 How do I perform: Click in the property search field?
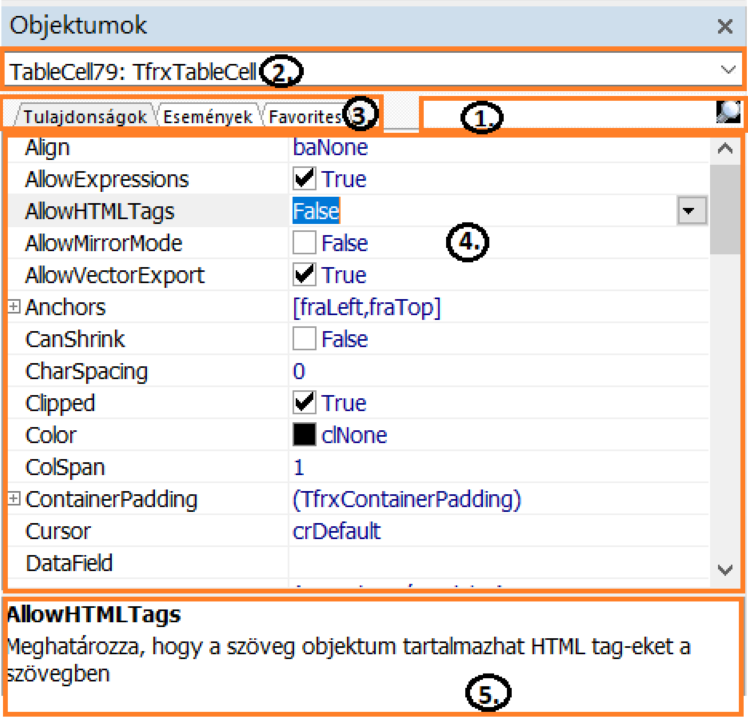[x=569, y=114]
